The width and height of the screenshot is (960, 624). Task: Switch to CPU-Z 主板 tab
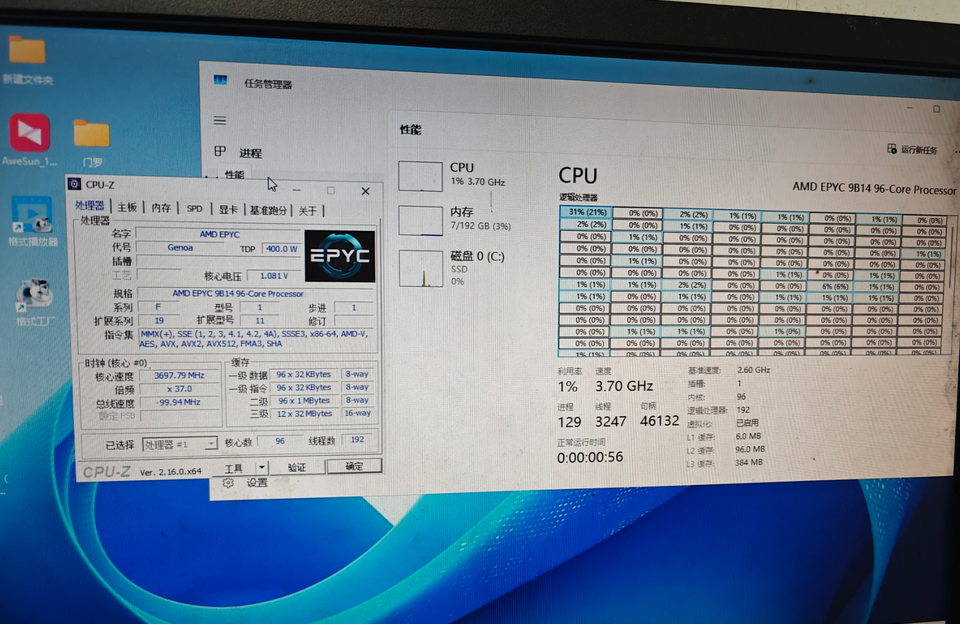pyautogui.click(x=127, y=208)
